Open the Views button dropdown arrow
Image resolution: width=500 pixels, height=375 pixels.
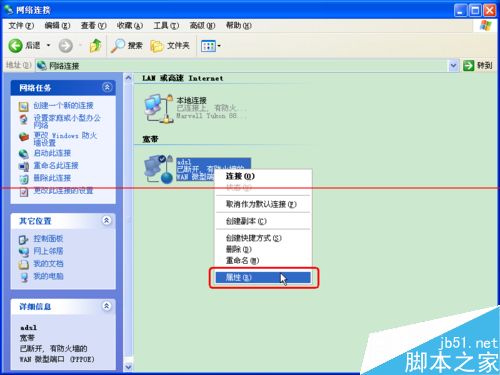click(219, 46)
